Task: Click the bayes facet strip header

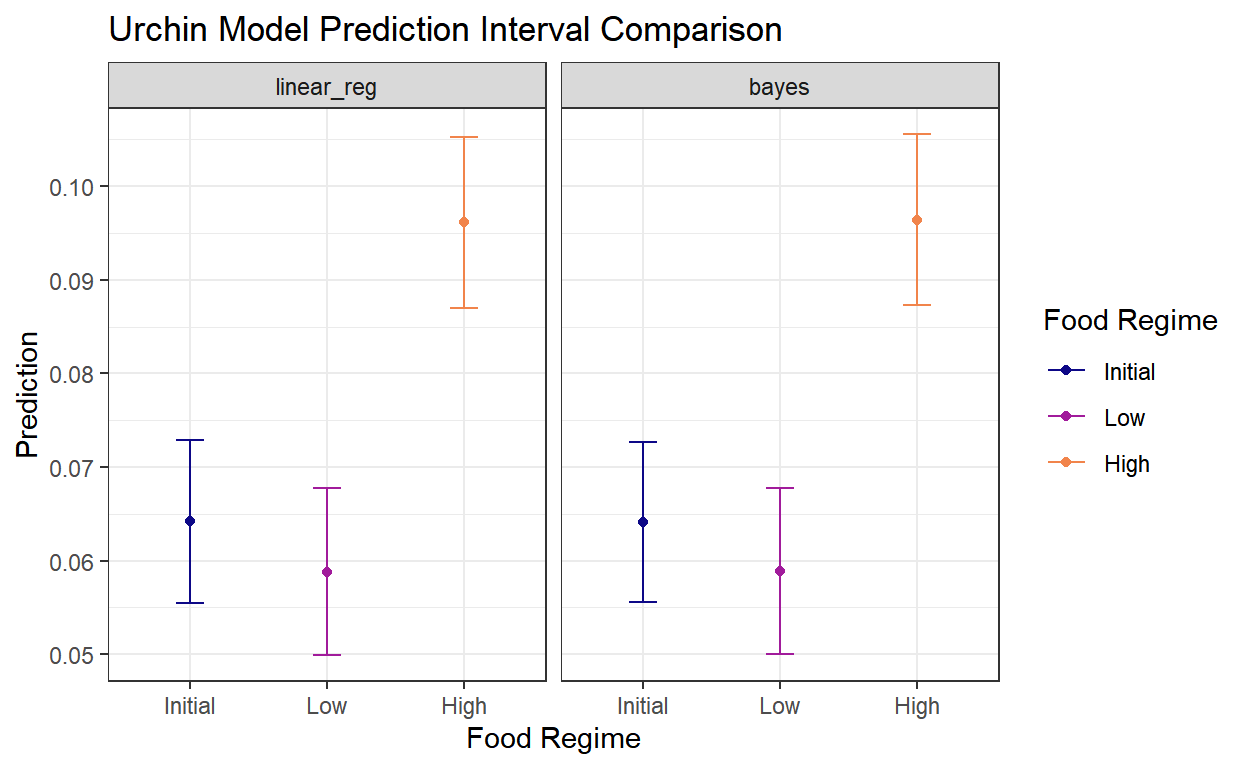Action: coord(779,86)
